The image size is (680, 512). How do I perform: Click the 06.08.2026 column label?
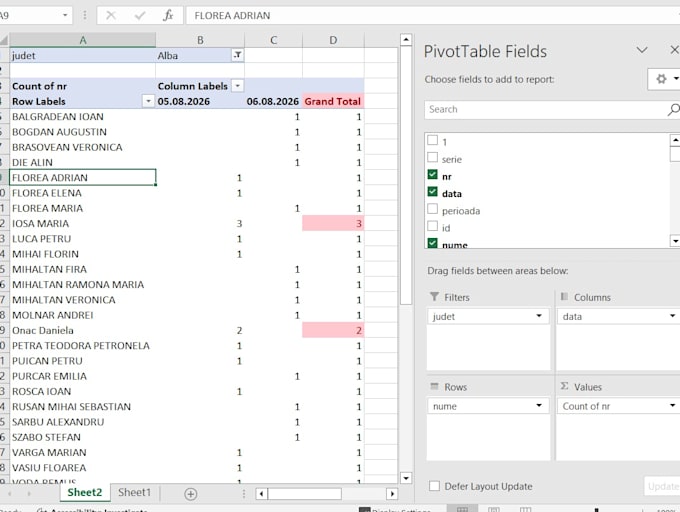point(273,101)
